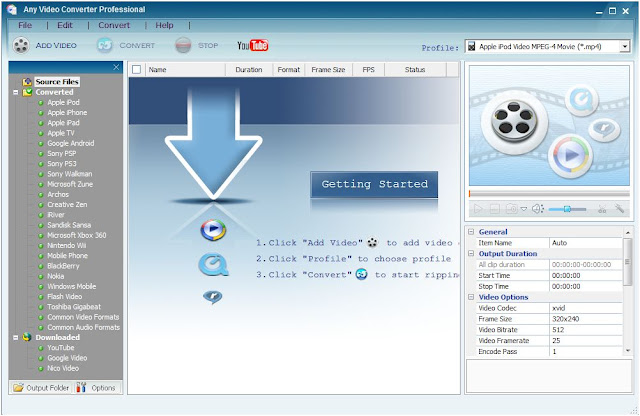The height and width of the screenshot is (416, 640).
Task: Sort by the Name column header
Action: [x=185, y=70]
